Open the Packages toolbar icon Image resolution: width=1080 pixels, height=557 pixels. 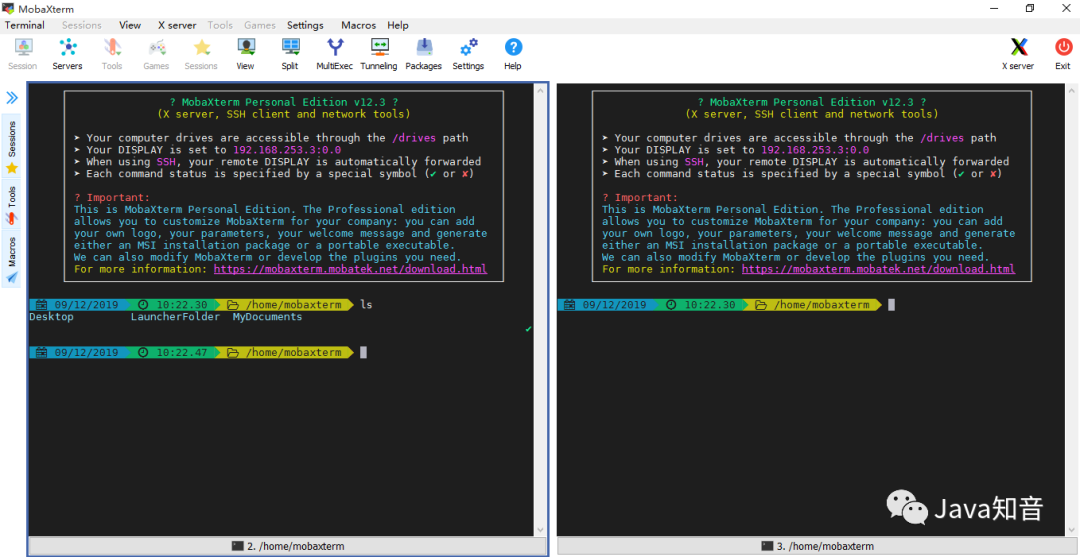pos(424,54)
